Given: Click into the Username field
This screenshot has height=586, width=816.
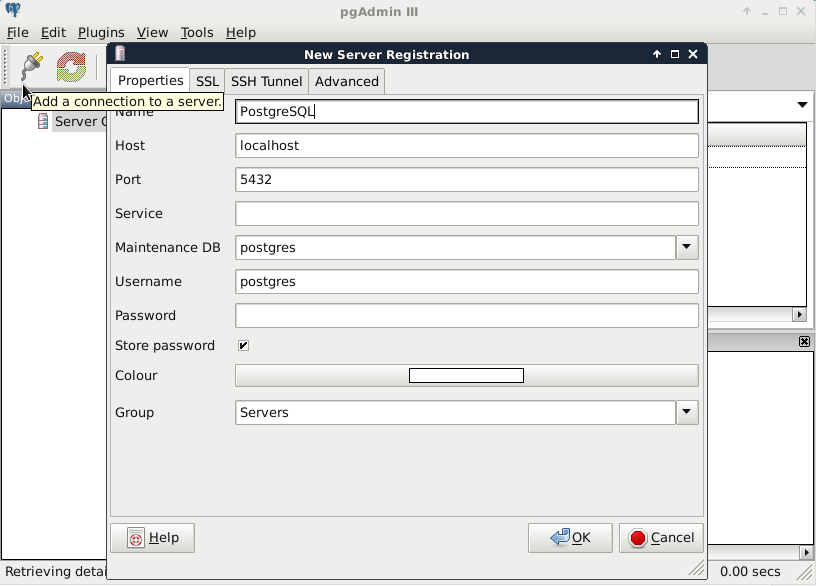Looking at the screenshot, I should tap(467, 282).
